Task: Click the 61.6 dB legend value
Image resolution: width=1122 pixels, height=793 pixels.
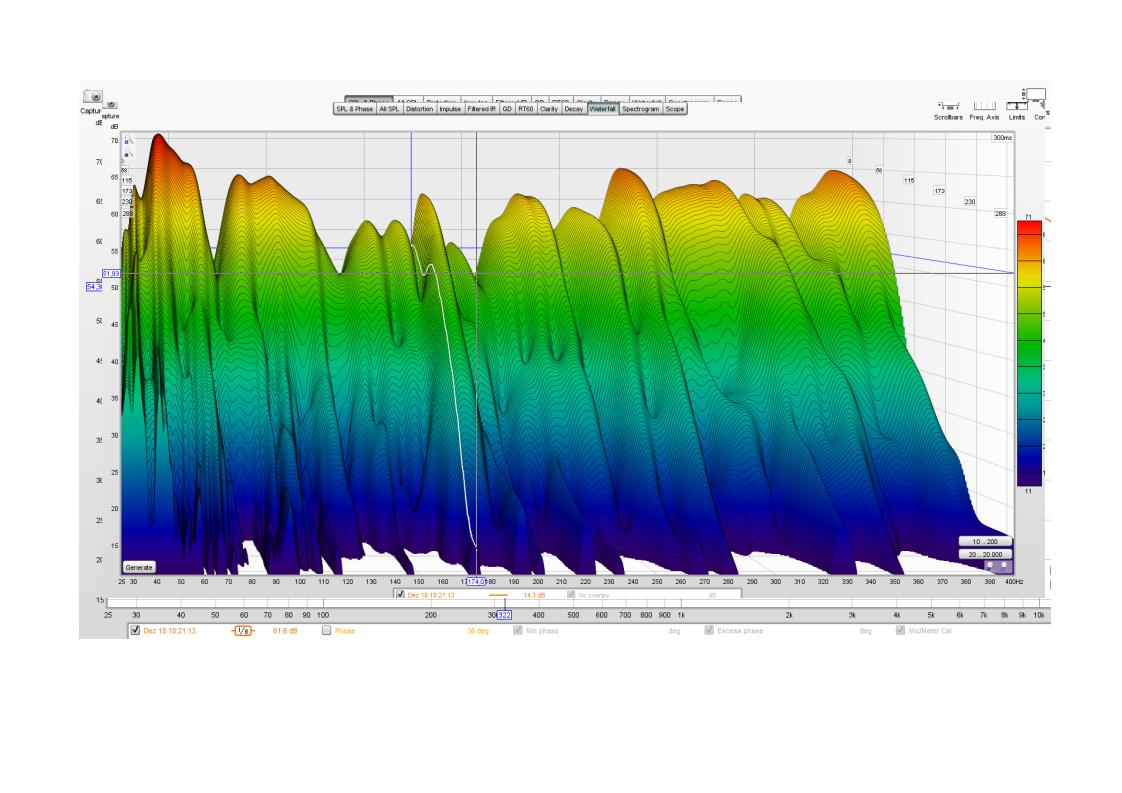Action: click(285, 631)
